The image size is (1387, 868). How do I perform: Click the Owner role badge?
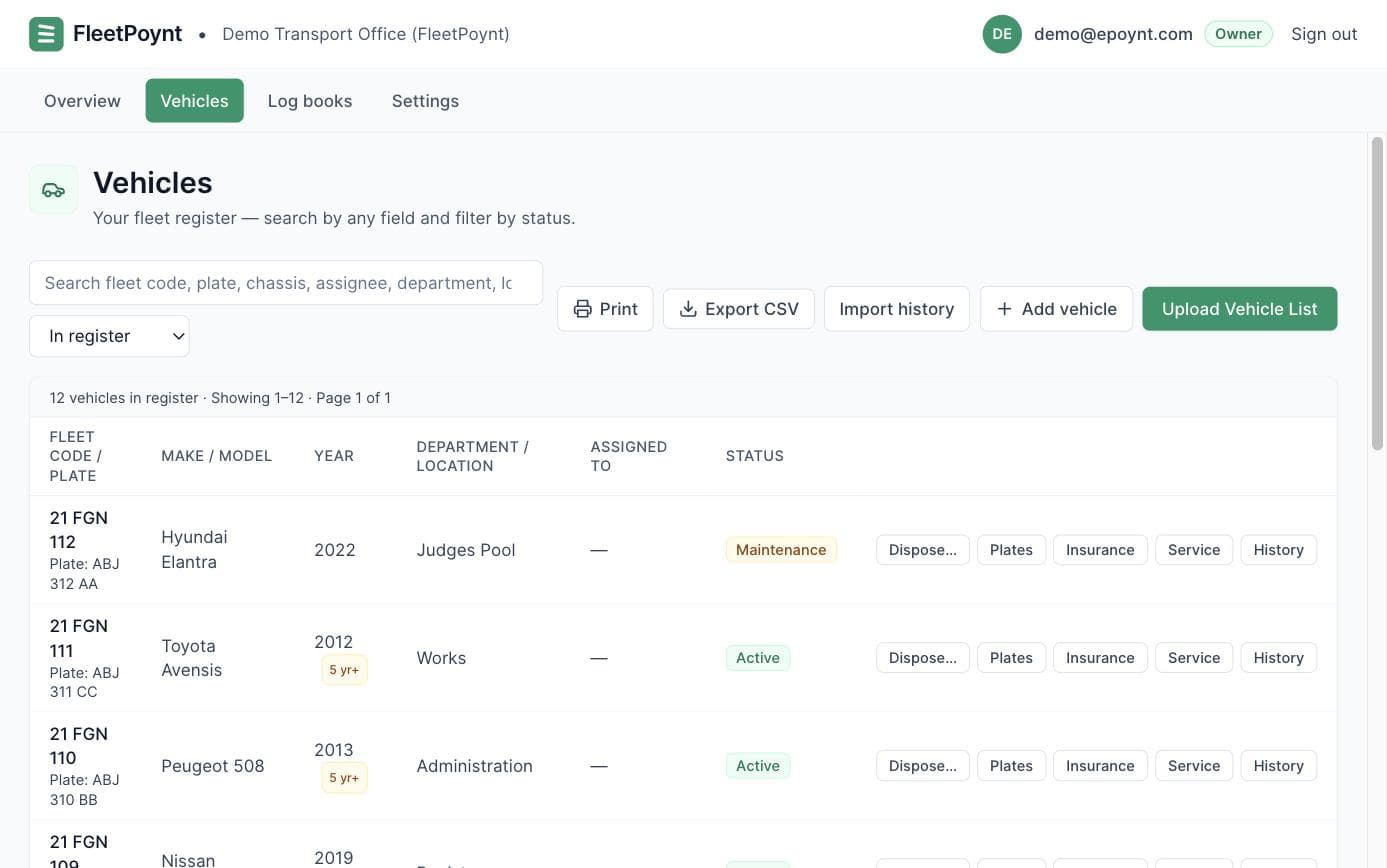click(x=1238, y=34)
